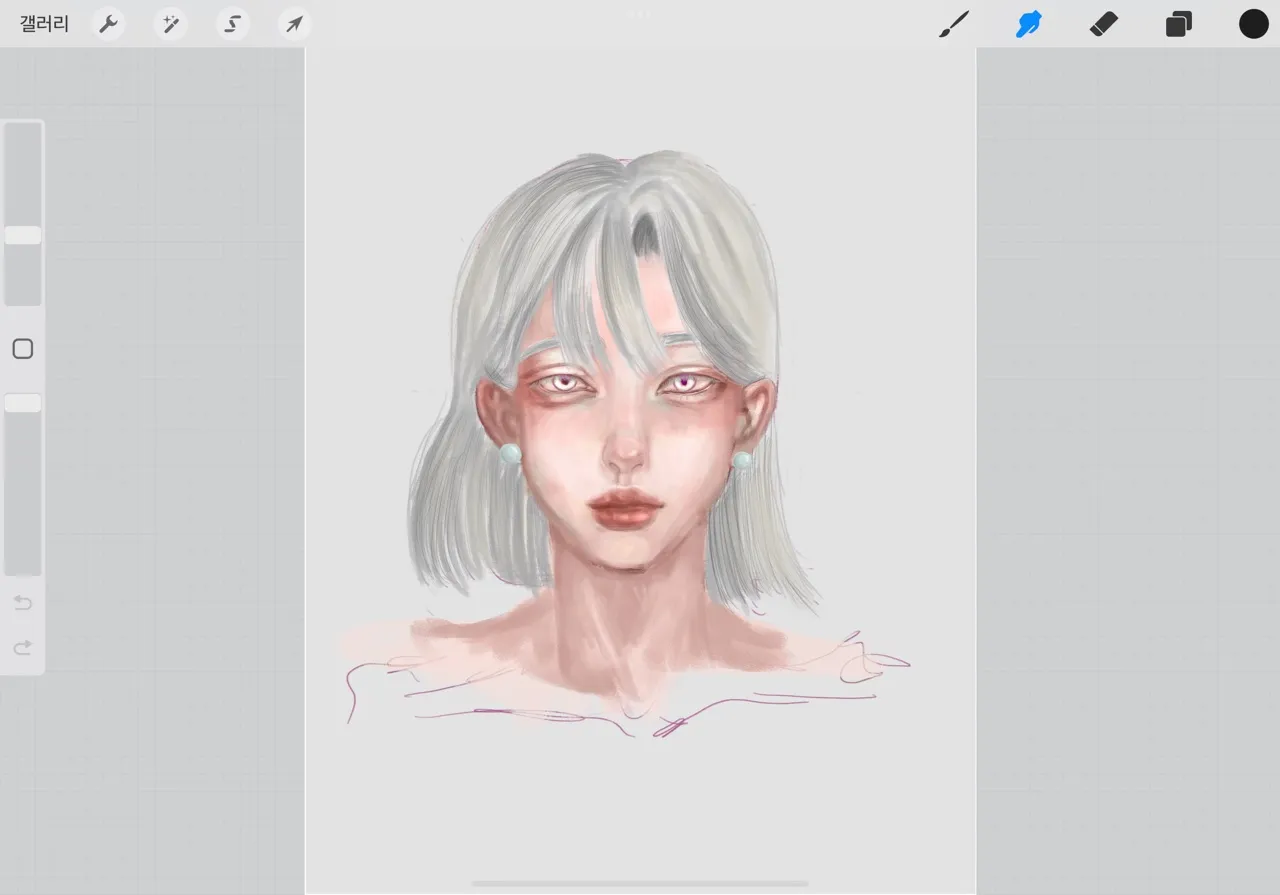The image size is (1280, 895).
Task: Select the Smudge tool
Action: tap(1028, 24)
